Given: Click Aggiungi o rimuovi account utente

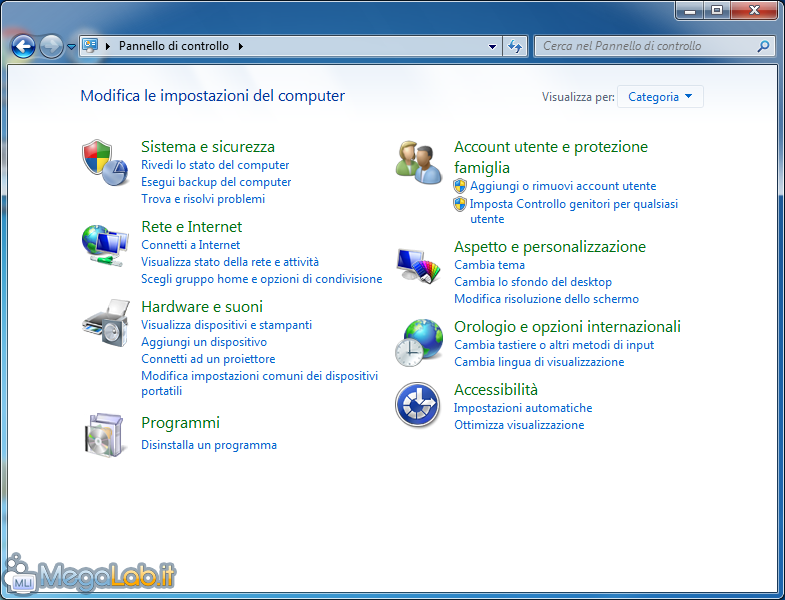Looking at the screenshot, I should [563, 186].
